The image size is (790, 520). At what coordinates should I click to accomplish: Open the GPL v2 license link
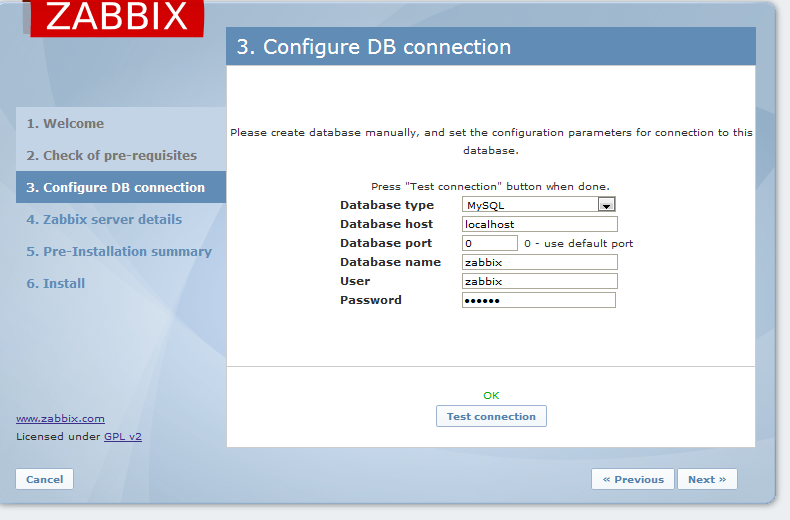pos(123,437)
